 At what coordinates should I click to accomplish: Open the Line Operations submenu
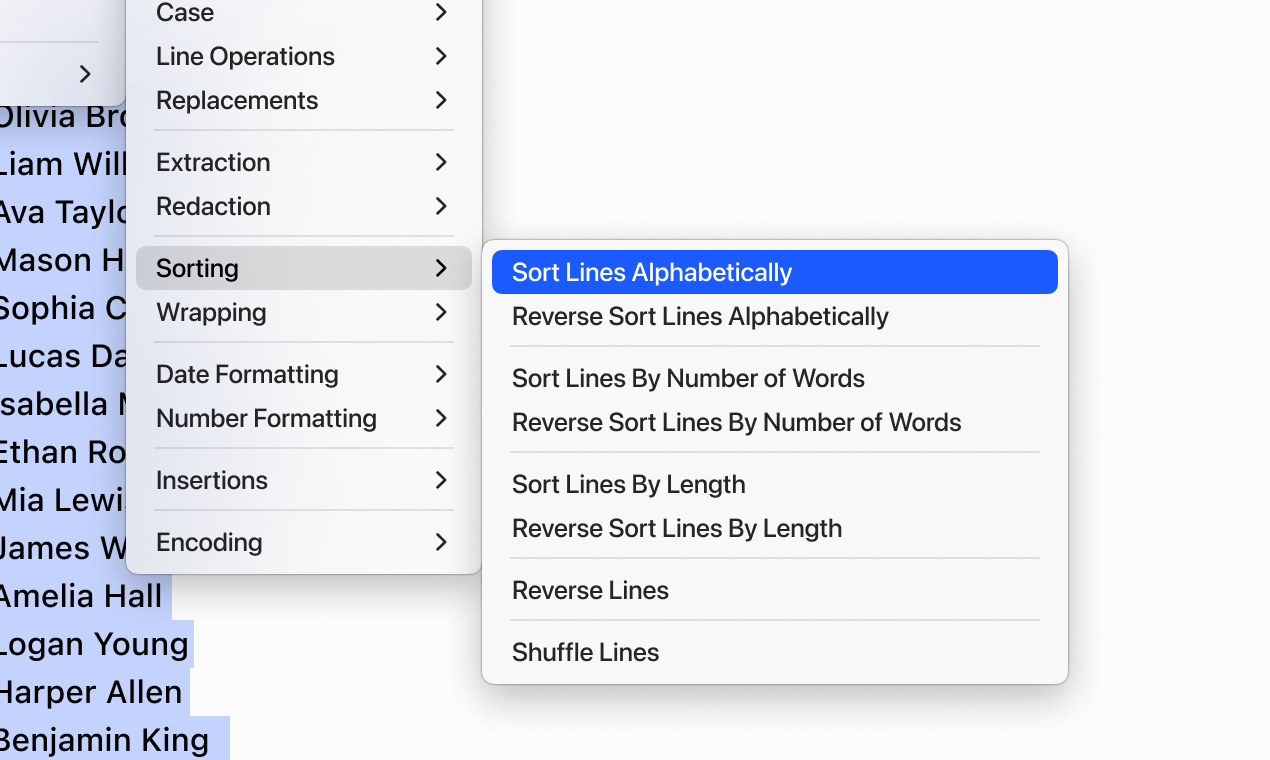point(304,56)
